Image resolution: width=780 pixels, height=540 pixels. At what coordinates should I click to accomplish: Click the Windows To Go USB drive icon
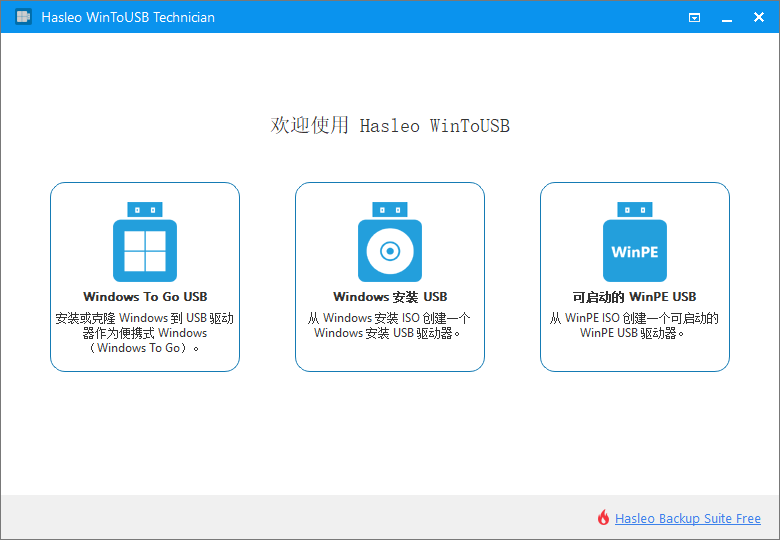(x=145, y=243)
